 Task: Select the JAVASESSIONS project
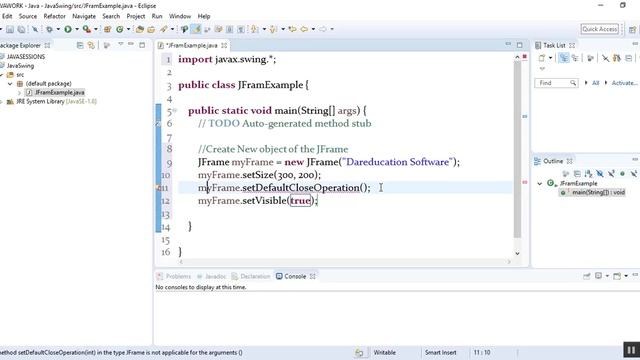pos(26,56)
